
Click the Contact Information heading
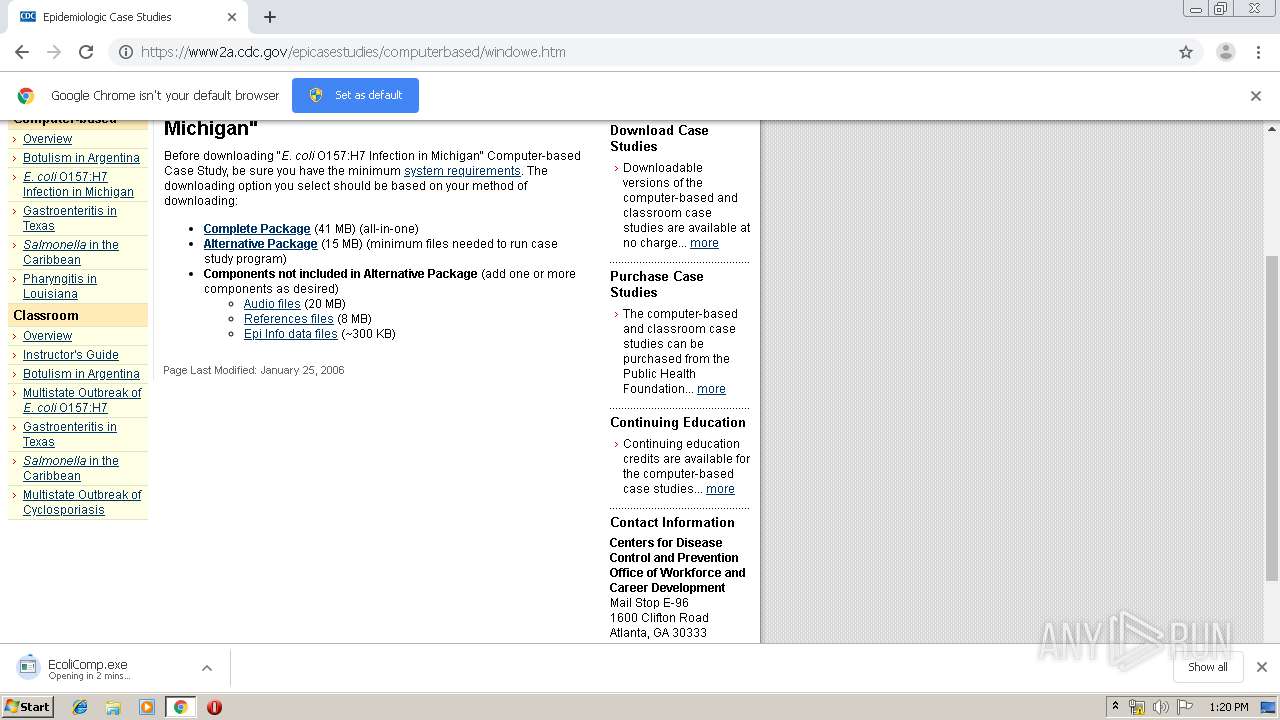click(x=672, y=522)
